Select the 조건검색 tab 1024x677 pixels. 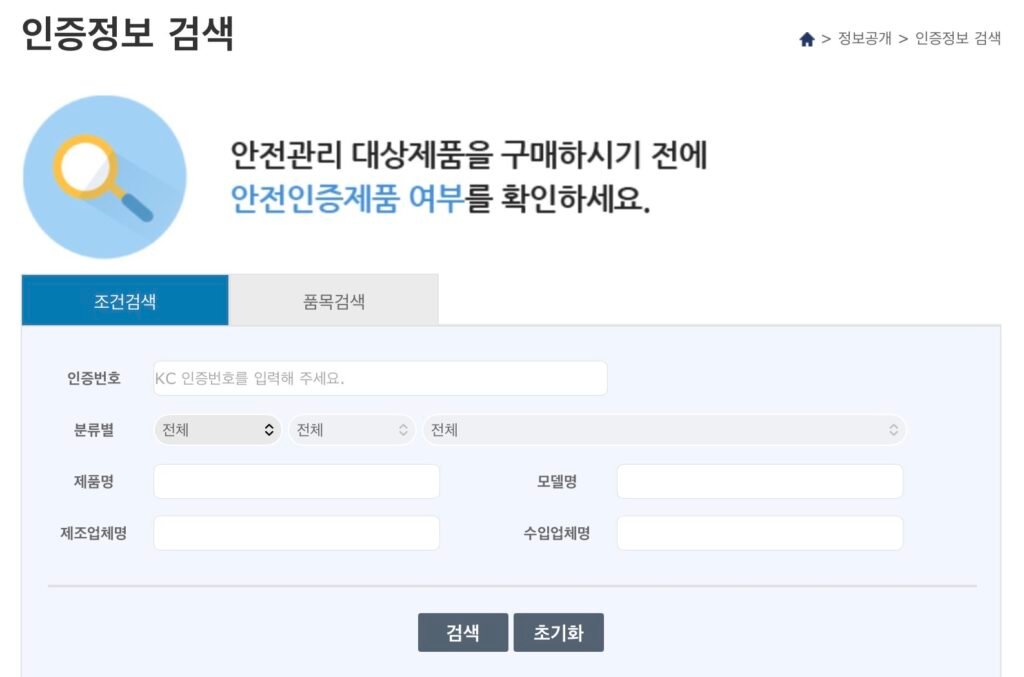coord(124,299)
